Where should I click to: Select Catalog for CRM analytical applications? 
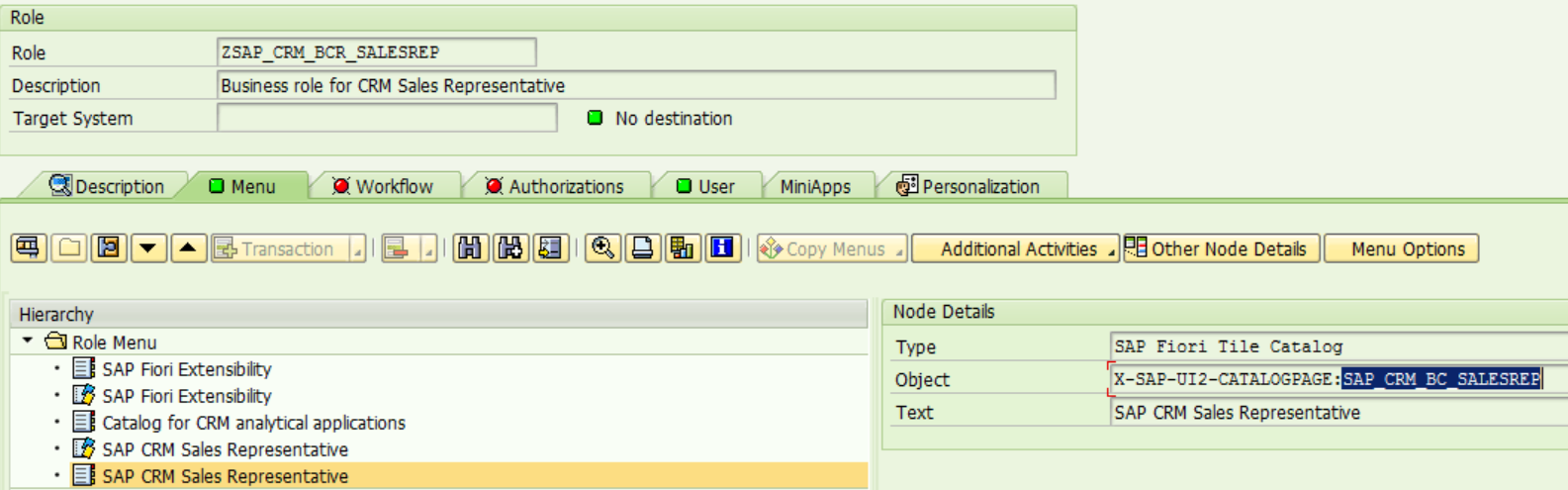click(x=240, y=422)
